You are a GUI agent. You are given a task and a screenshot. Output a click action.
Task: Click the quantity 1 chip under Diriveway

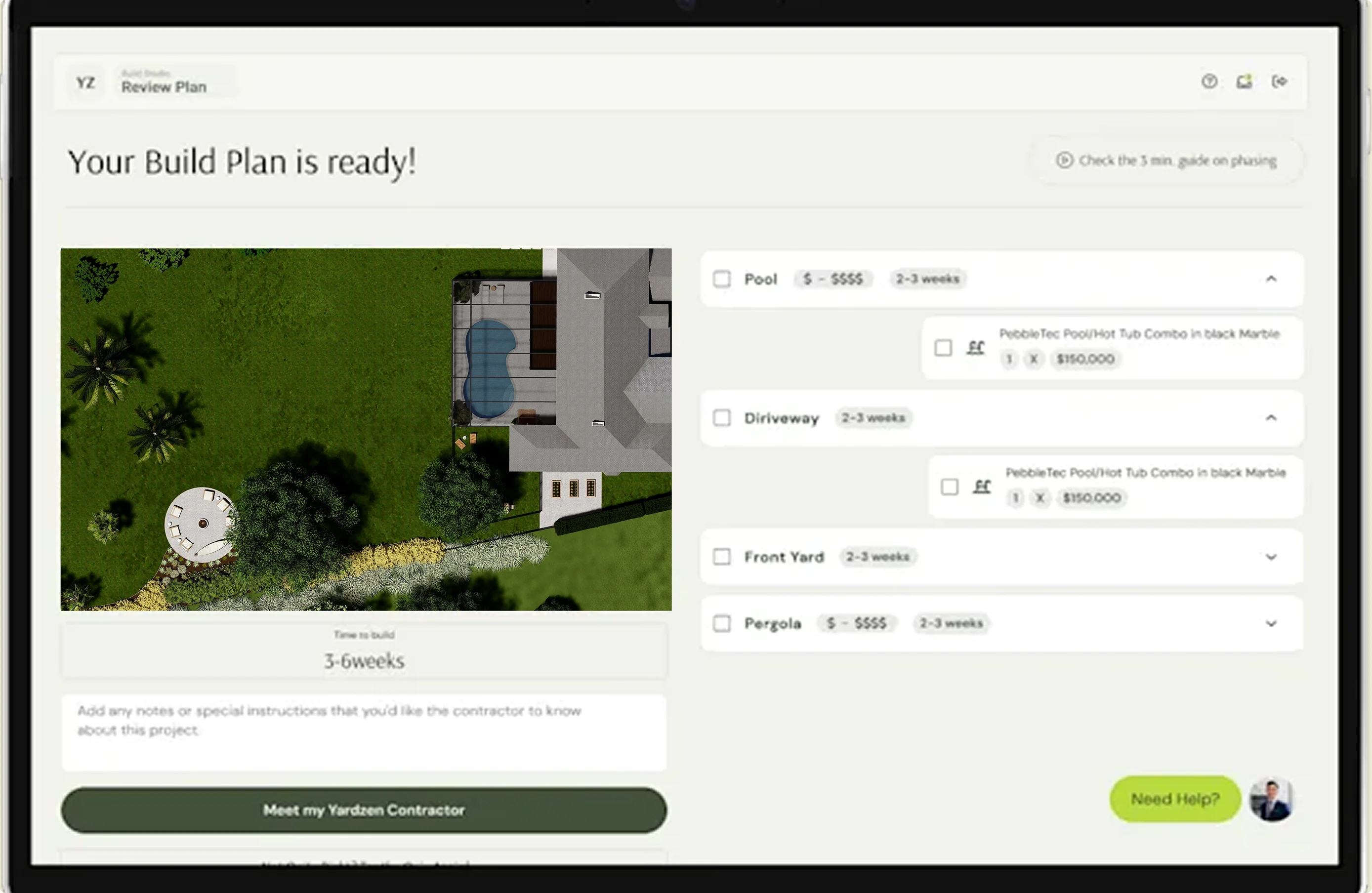tap(1015, 498)
